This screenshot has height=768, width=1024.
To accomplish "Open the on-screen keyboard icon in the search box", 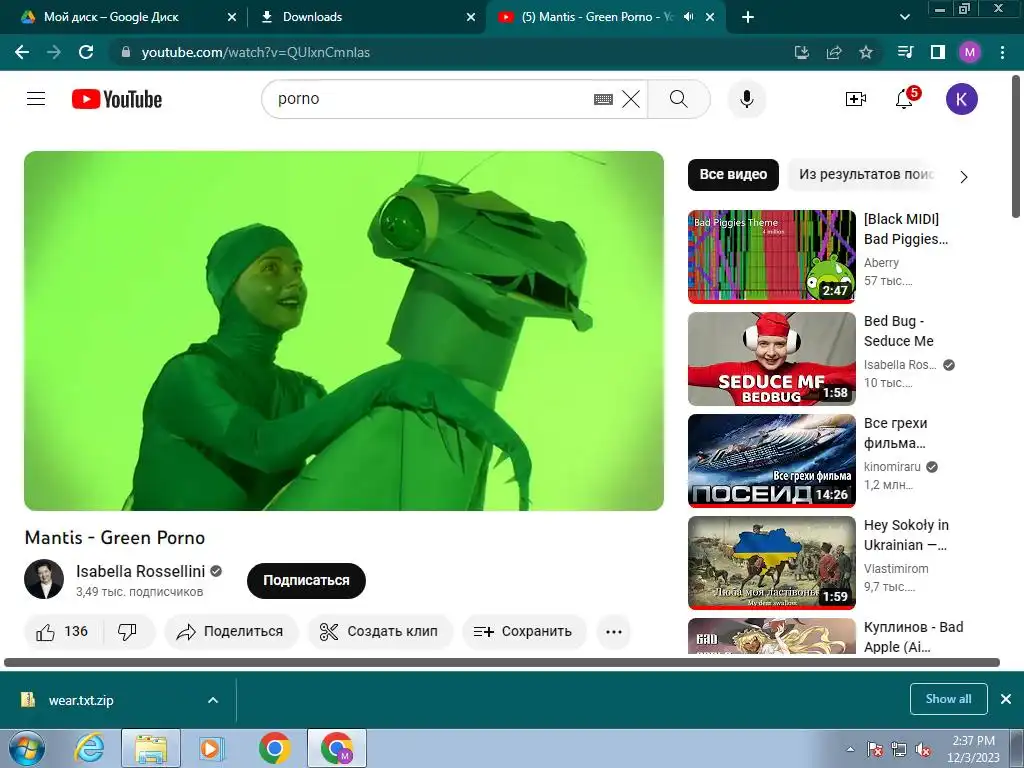I will click(x=603, y=99).
